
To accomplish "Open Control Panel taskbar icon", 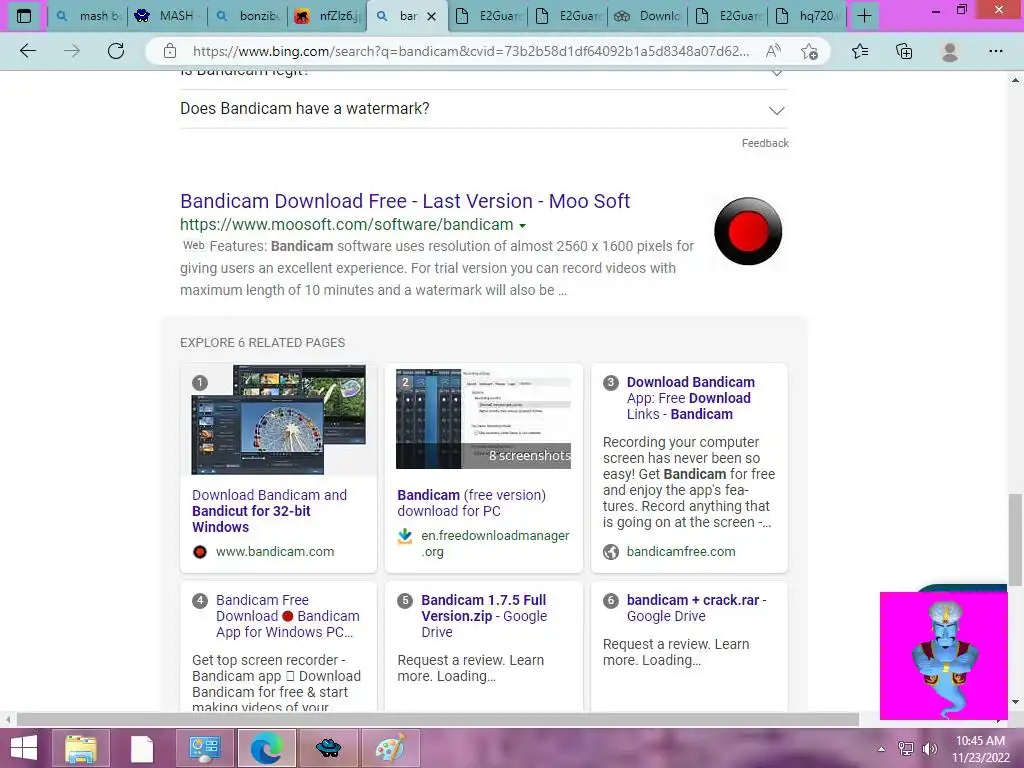I will [x=204, y=748].
